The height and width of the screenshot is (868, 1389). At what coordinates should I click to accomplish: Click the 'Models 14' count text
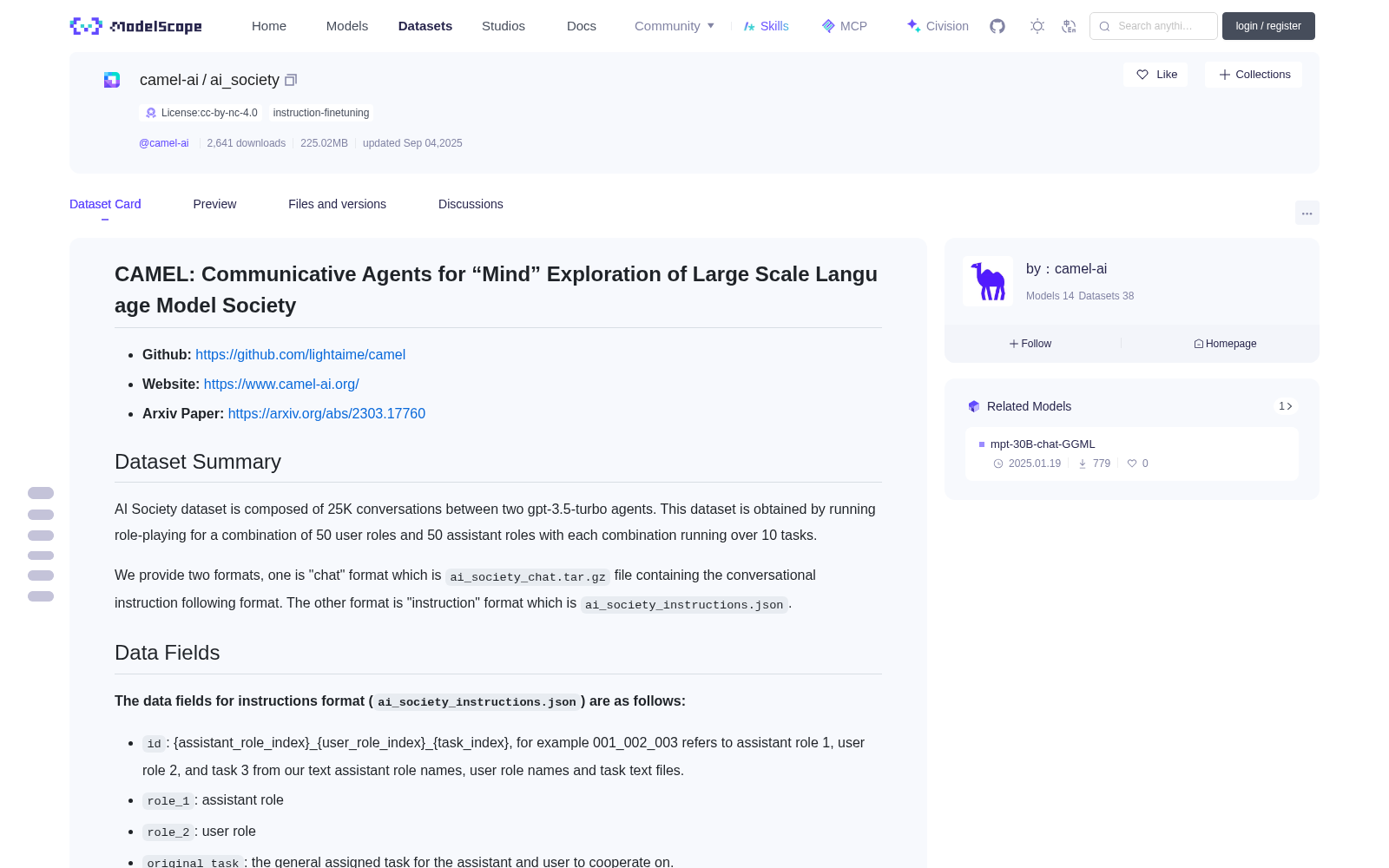point(1050,296)
